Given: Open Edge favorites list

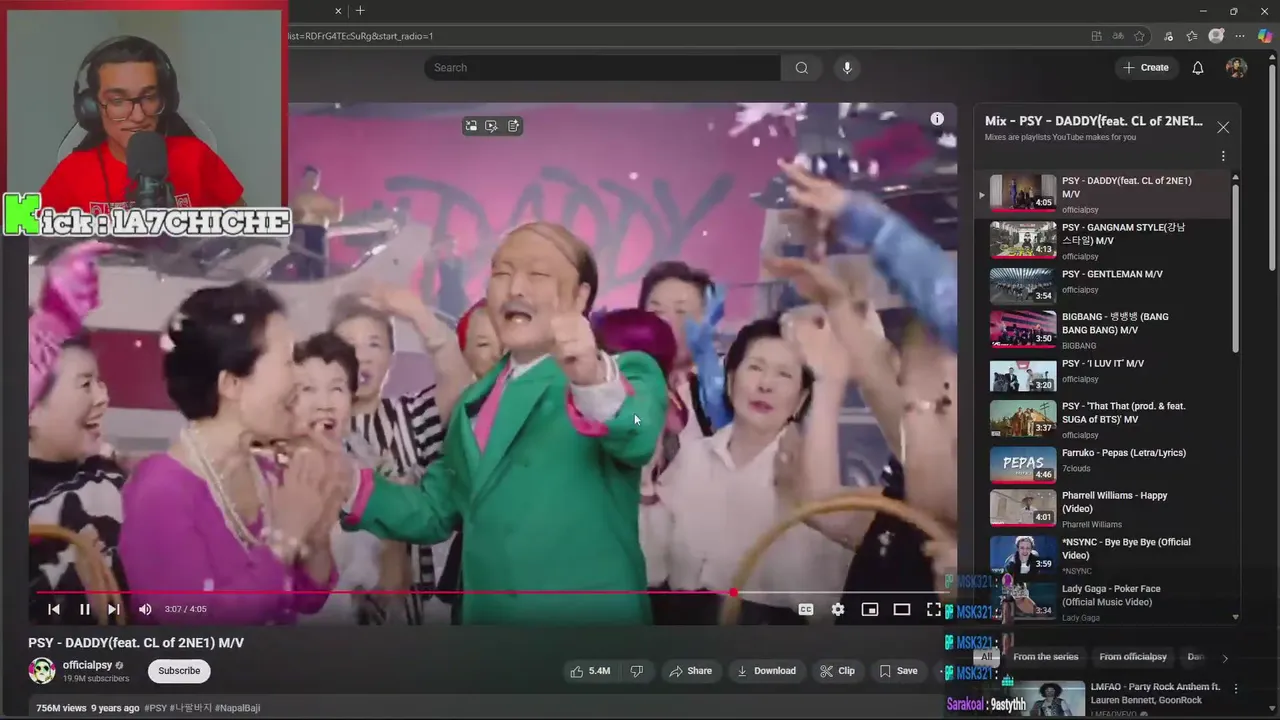Looking at the screenshot, I should point(1192,36).
